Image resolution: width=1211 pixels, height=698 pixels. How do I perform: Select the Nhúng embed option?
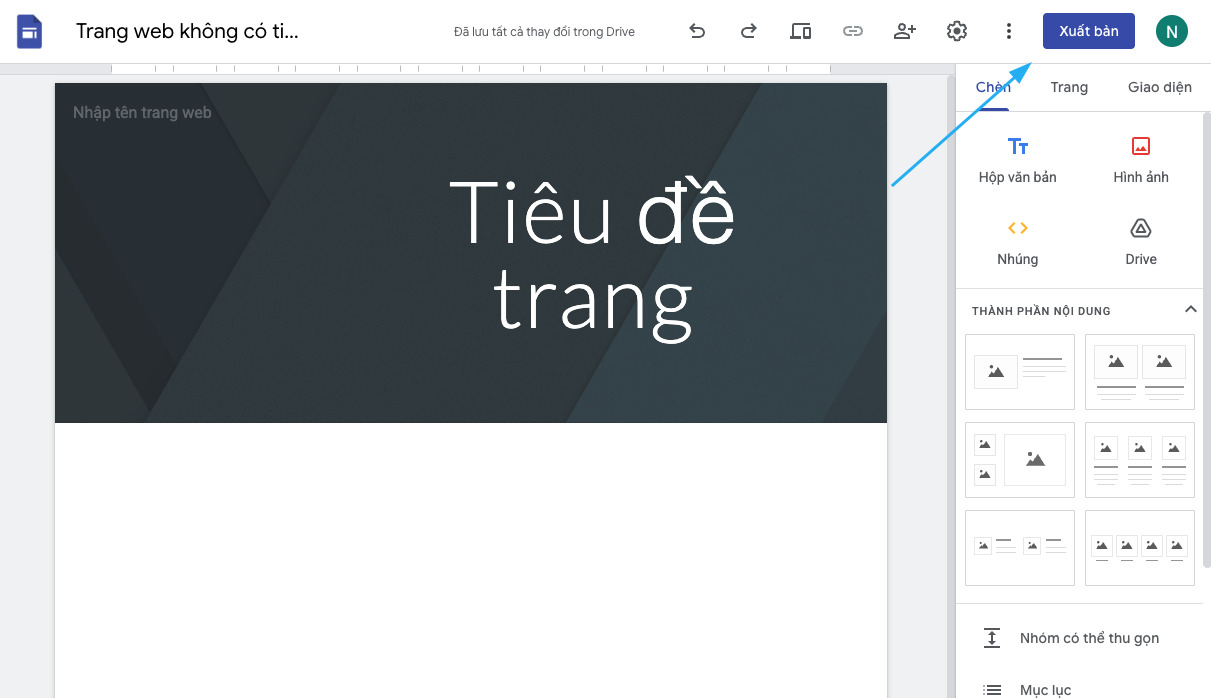coord(1017,242)
